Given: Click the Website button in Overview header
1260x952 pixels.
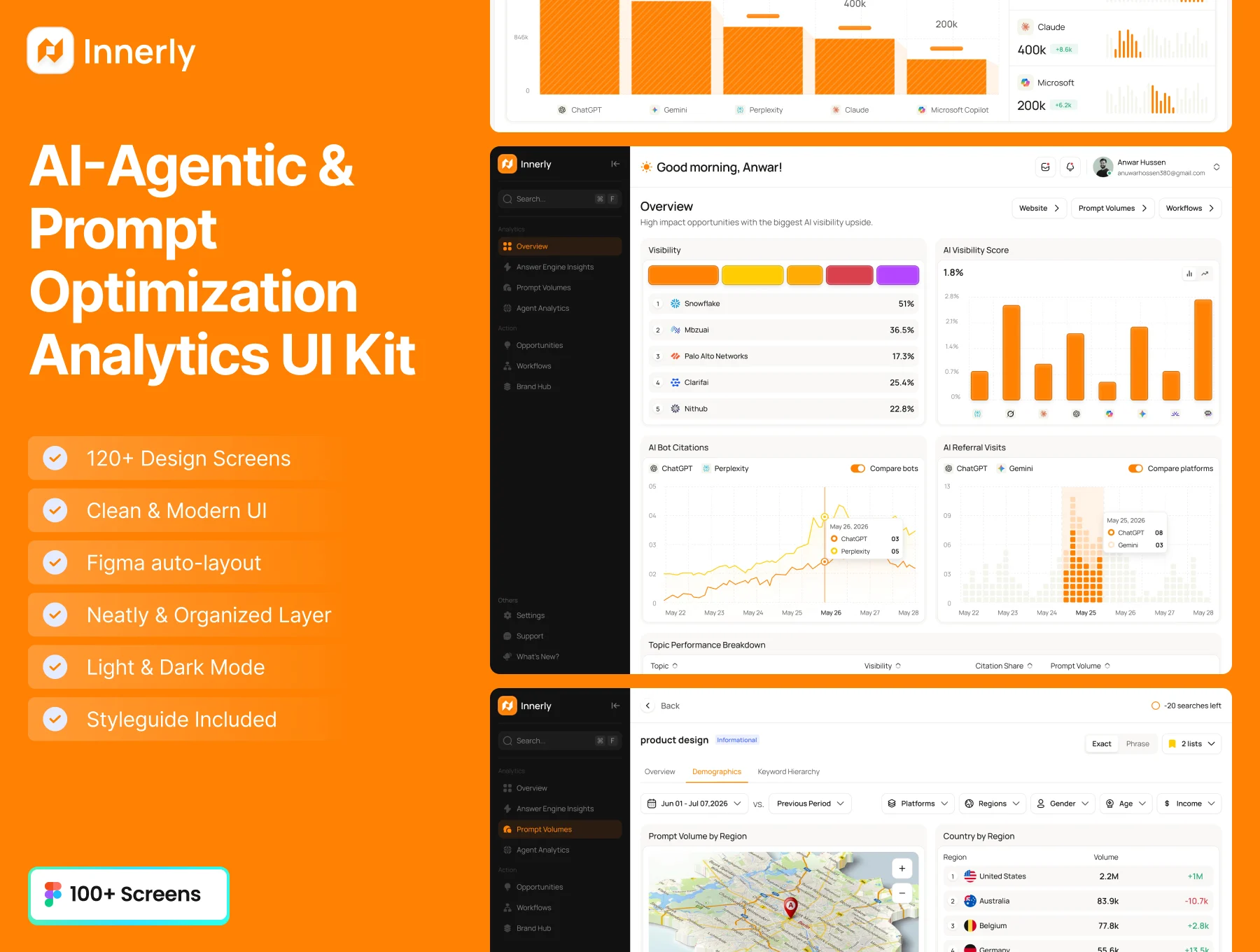Looking at the screenshot, I should [x=1039, y=208].
